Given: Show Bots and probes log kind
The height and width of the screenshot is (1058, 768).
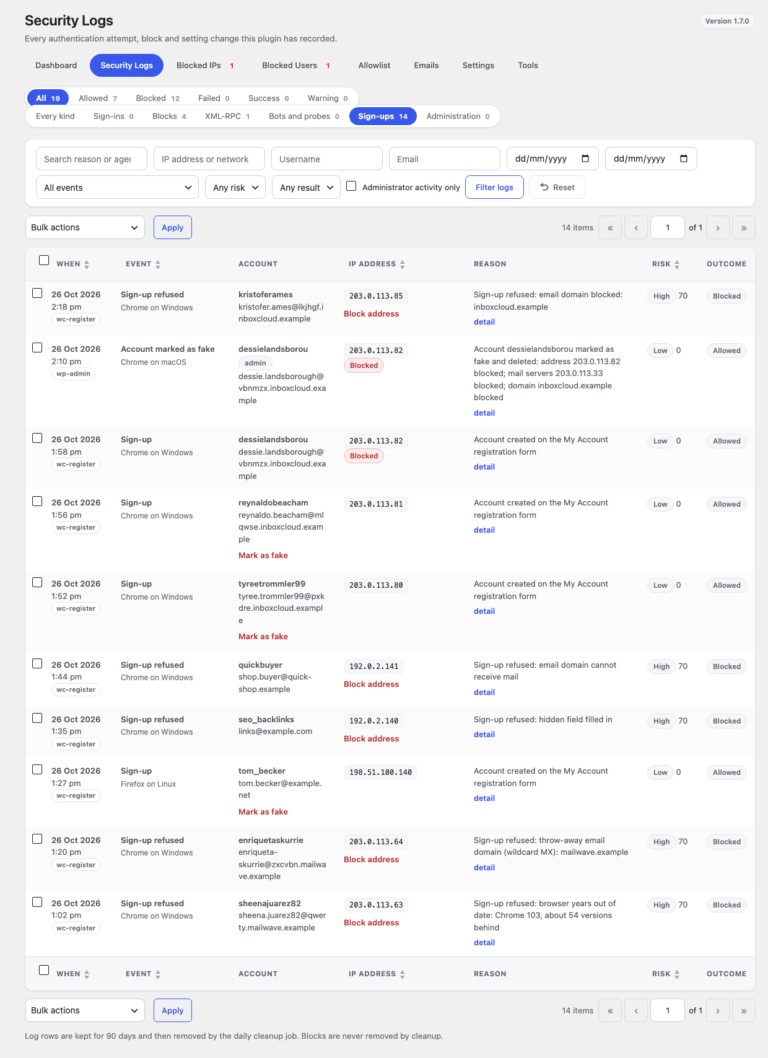Looking at the screenshot, I should pyautogui.click(x=304, y=116).
